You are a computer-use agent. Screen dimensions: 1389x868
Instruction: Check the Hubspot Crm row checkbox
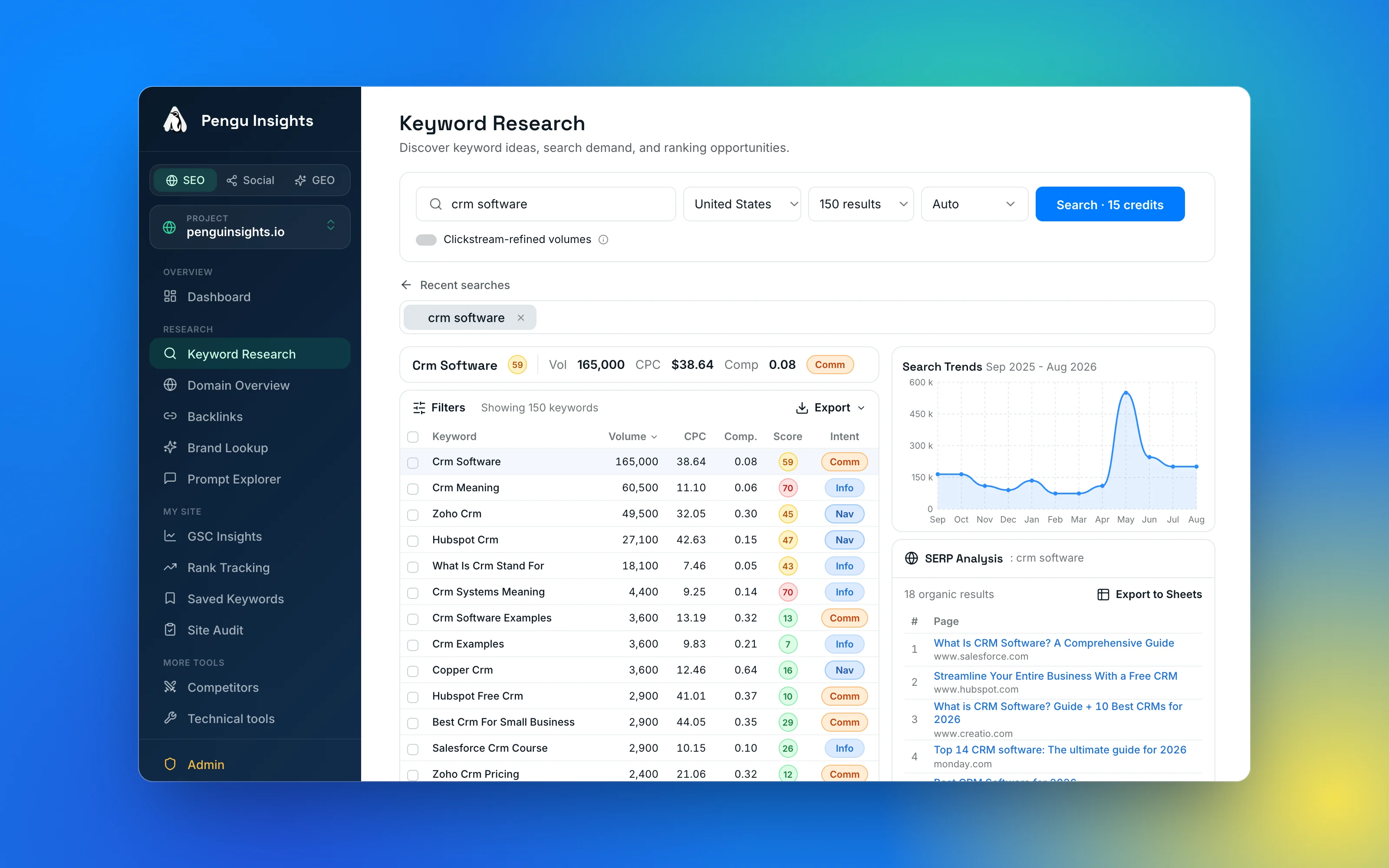[413, 541]
